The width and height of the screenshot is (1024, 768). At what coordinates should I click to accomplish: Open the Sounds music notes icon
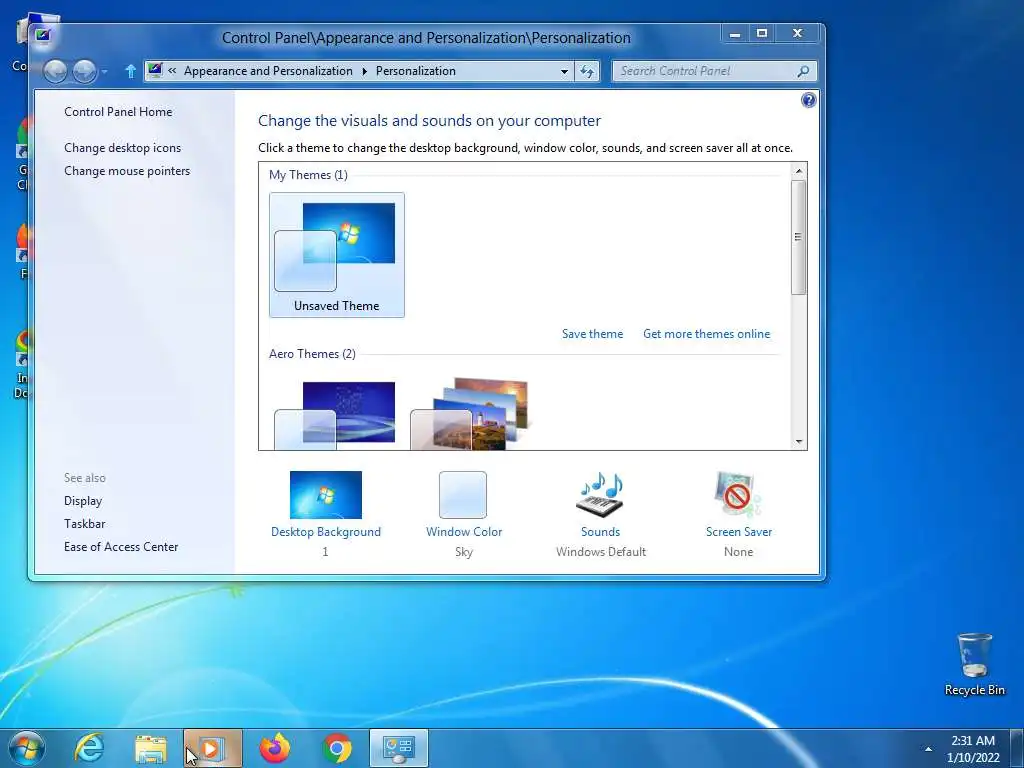pos(600,495)
